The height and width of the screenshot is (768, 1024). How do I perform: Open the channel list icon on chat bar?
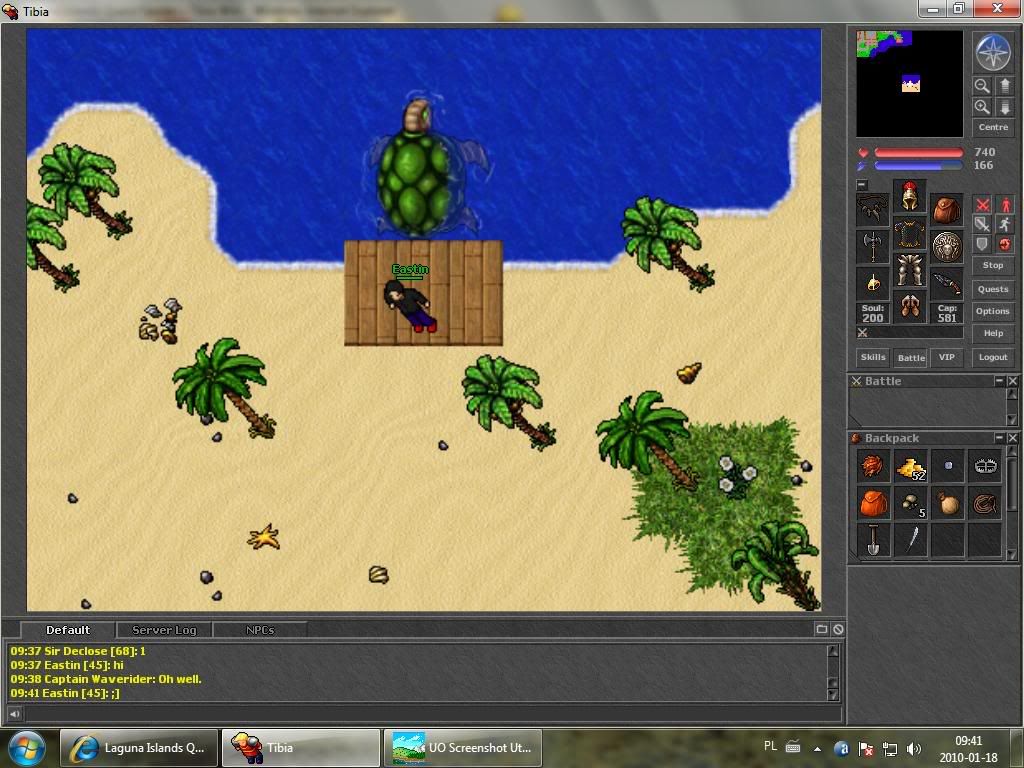pos(822,630)
